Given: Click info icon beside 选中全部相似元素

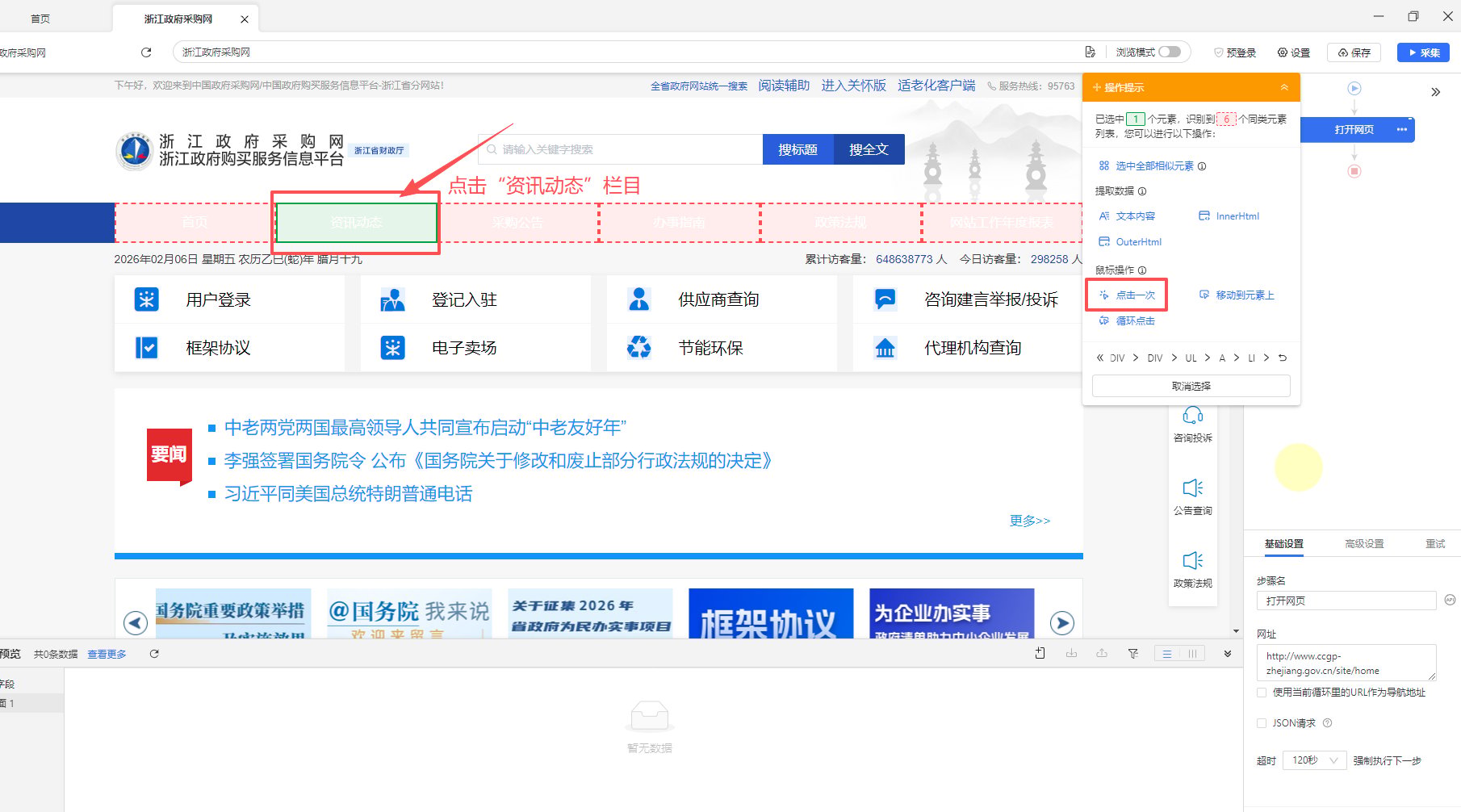Looking at the screenshot, I should click(x=1202, y=166).
